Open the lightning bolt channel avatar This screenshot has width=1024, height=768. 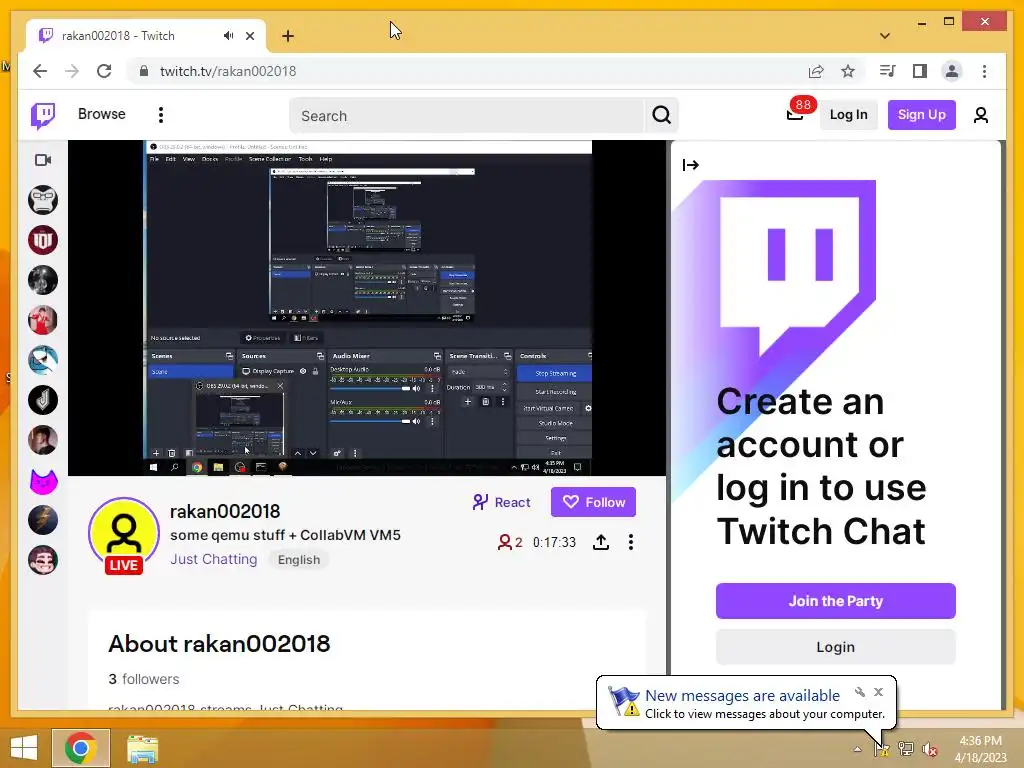click(x=43, y=520)
